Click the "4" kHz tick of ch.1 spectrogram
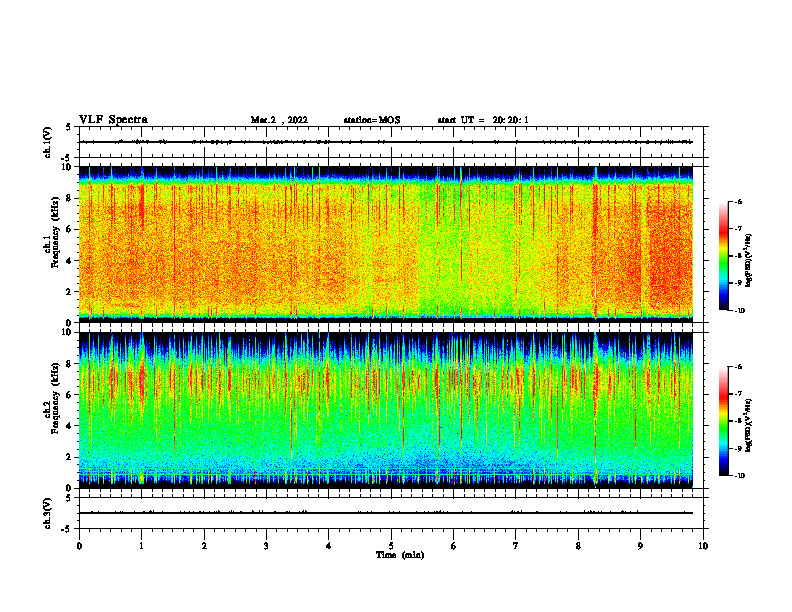 (x=70, y=261)
